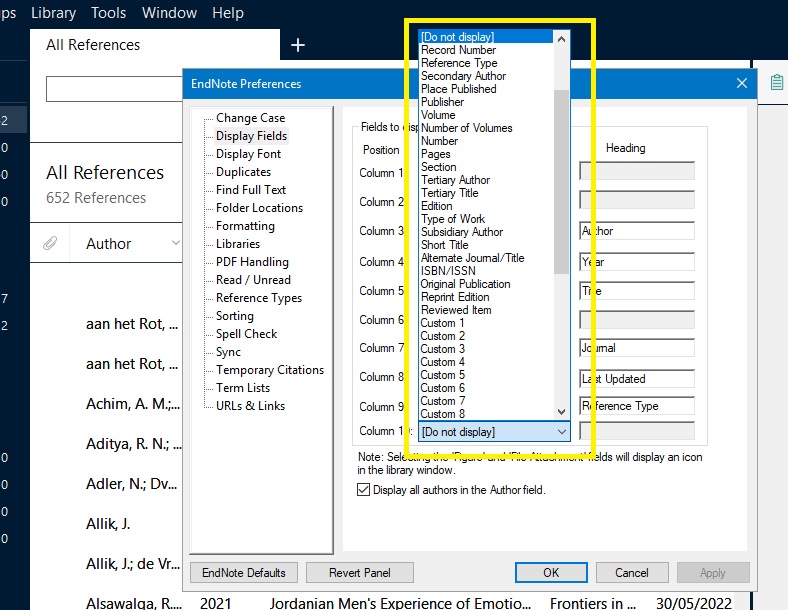Click the Cancel button
Image resolution: width=788 pixels, height=610 pixels.
pos(632,572)
